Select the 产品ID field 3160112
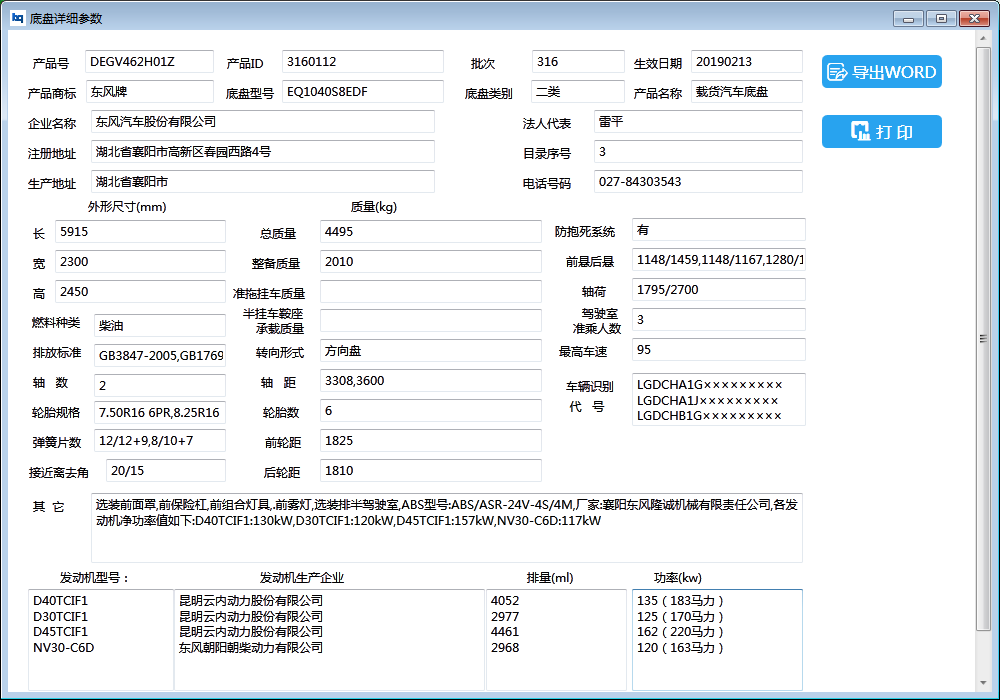The image size is (1000, 700). 362,62
